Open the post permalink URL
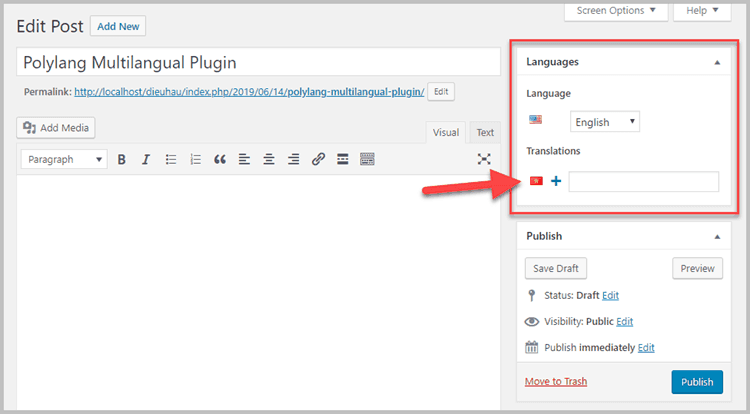Image resolution: width=750 pixels, height=414 pixels. click(249, 92)
